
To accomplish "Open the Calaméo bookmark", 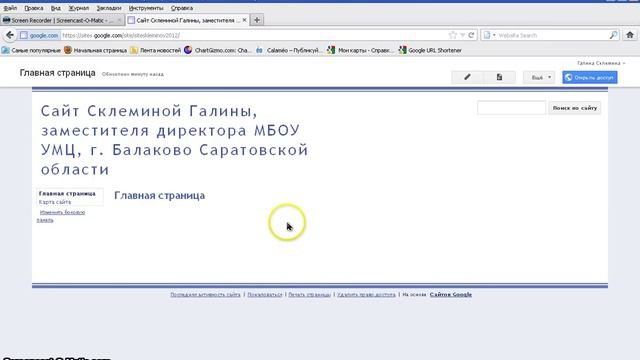I will (x=289, y=50).
